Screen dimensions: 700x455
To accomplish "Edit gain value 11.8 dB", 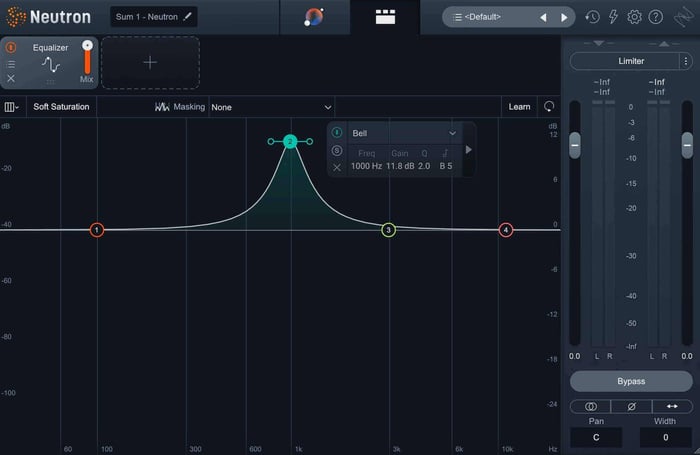I will pos(400,166).
